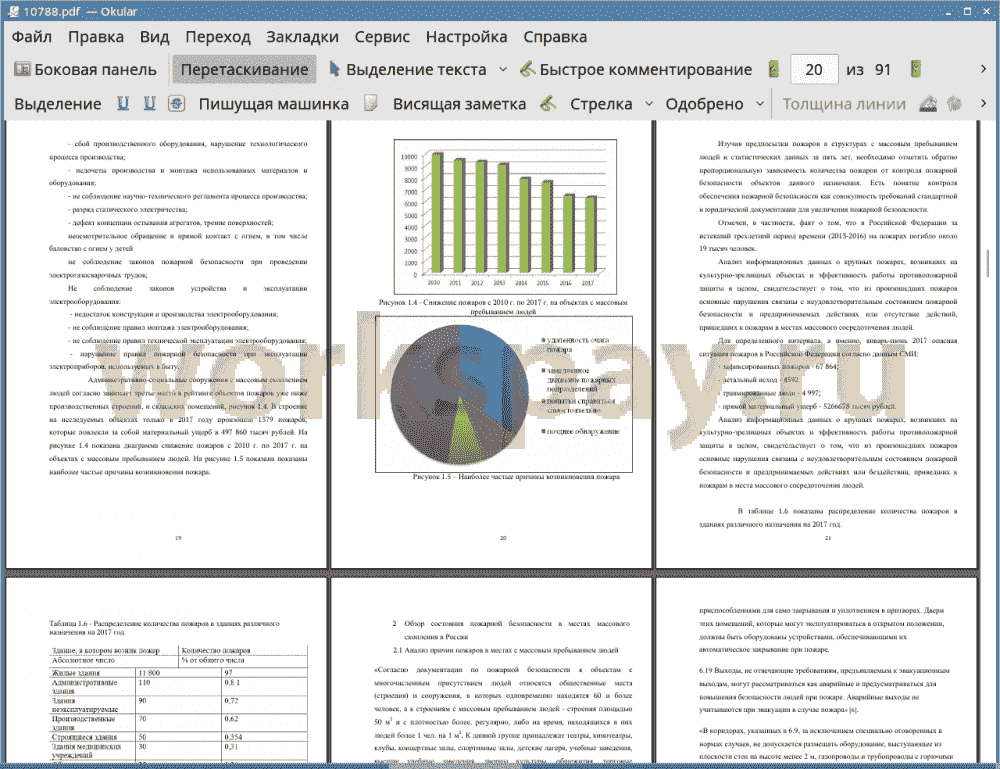Click the color palette icon in annotation toolbar

point(954,103)
